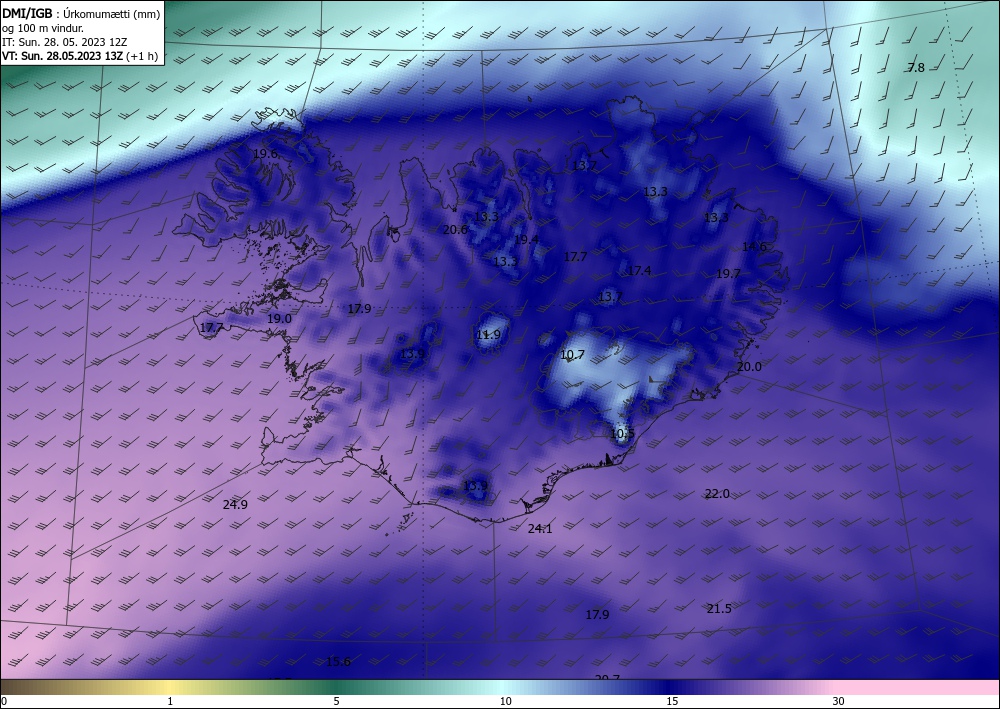
Task: Click the '30' tick on the color scale
Action: click(x=839, y=701)
